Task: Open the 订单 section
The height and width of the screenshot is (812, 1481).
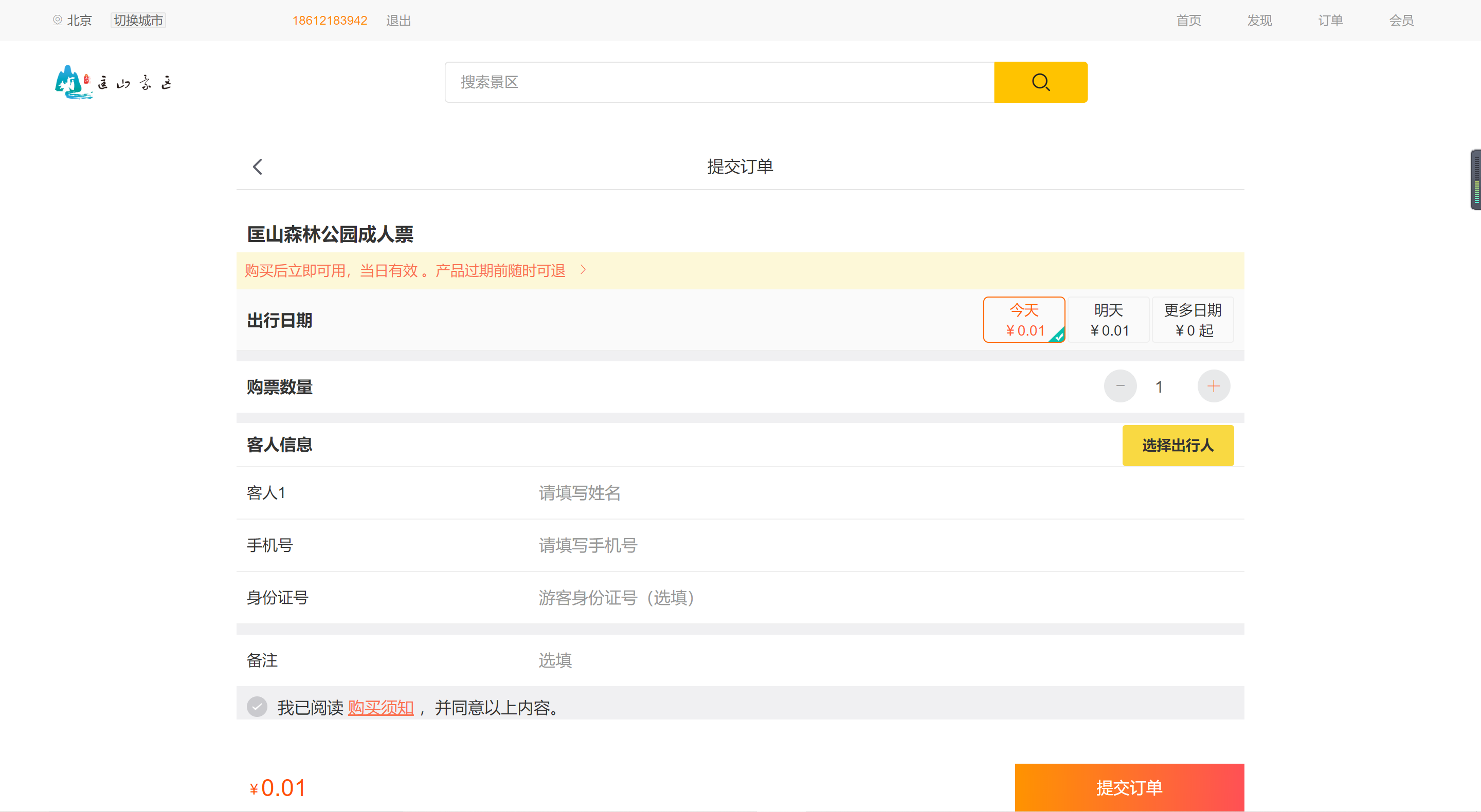Action: (1330, 20)
